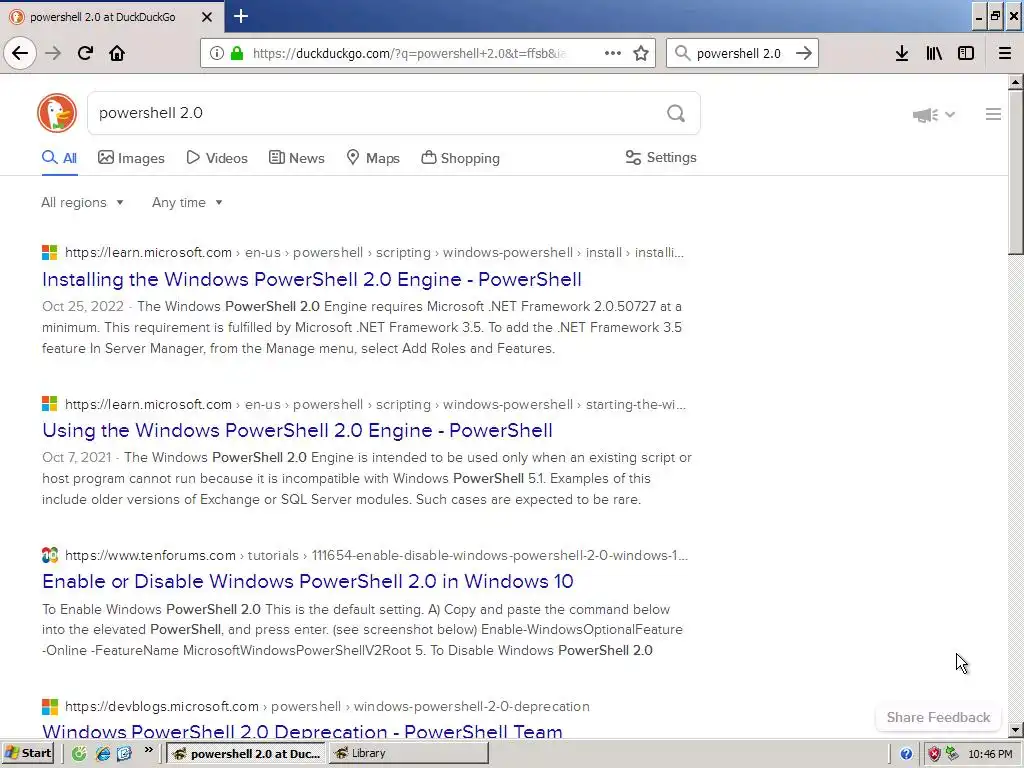Image resolution: width=1024 pixels, height=768 pixels.
Task: Open Windows PowerShell 2.0 Deprecation link
Action: (302, 730)
